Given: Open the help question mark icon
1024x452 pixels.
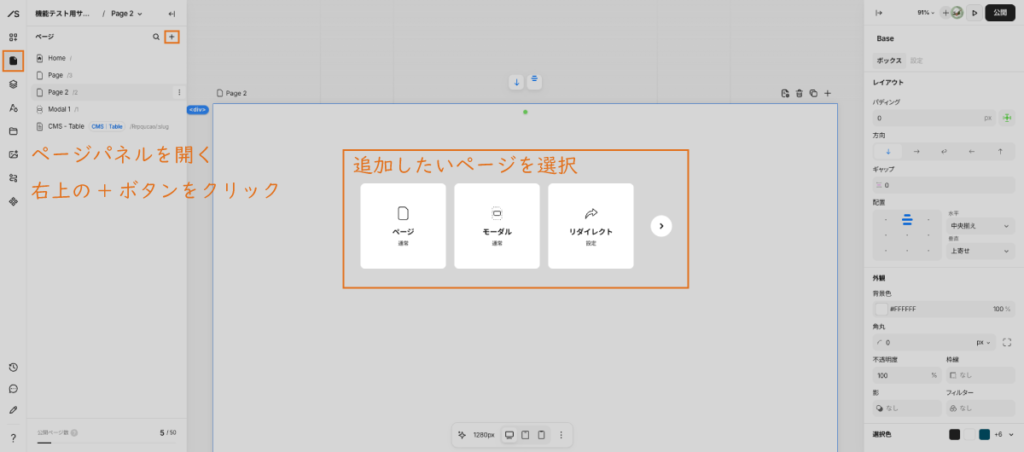Looking at the screenshot, I should (x=13, y=438).
